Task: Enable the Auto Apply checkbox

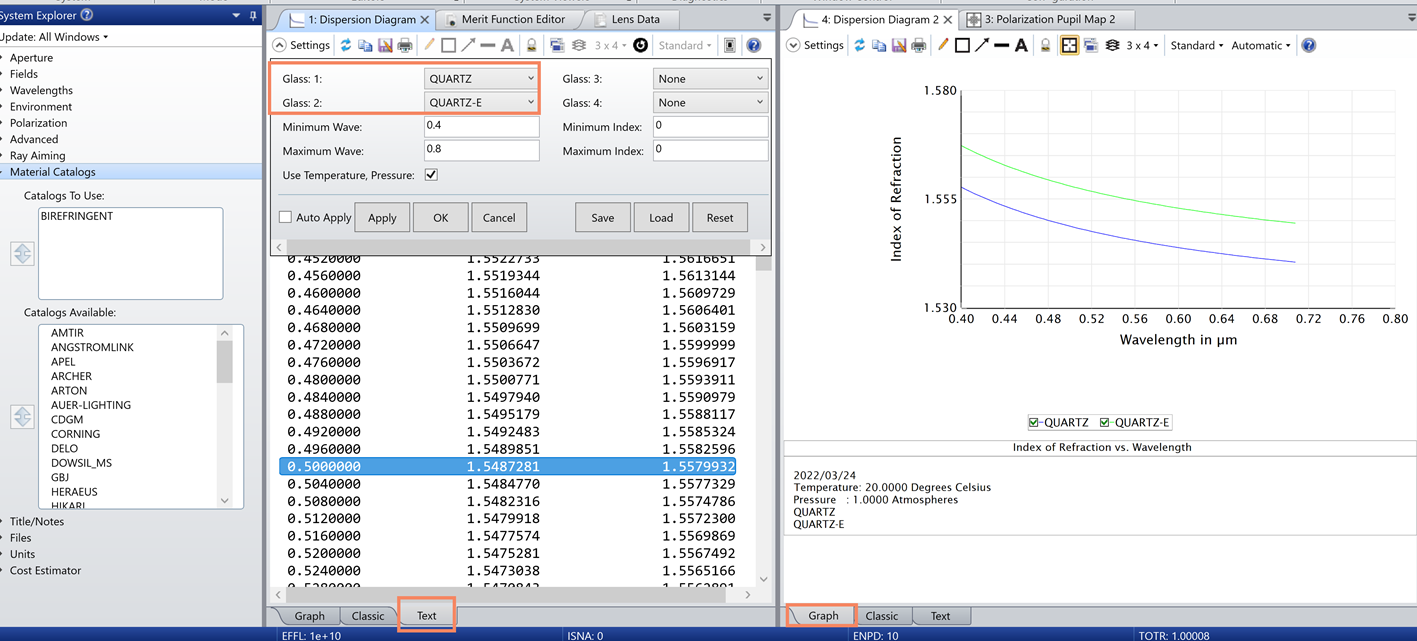Action: point(285,217)
